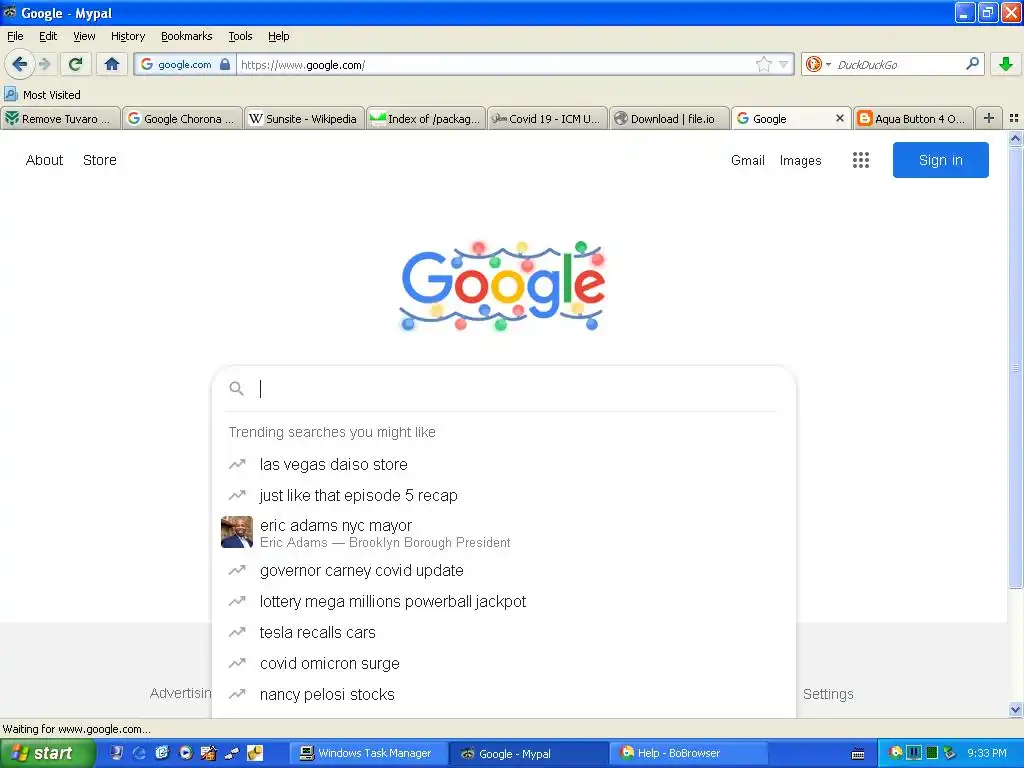Open the Tools menu
This screenshot has width=1024, height=768.
(x=240, y=36)
